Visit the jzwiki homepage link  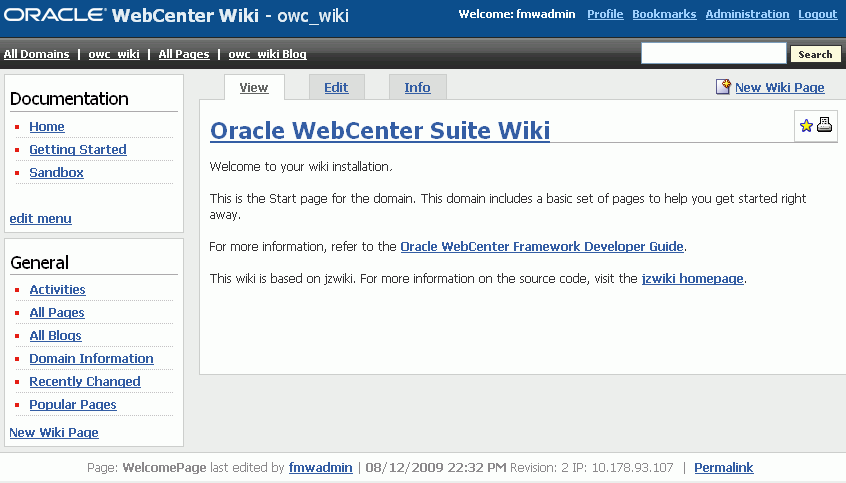pos(692,278)
